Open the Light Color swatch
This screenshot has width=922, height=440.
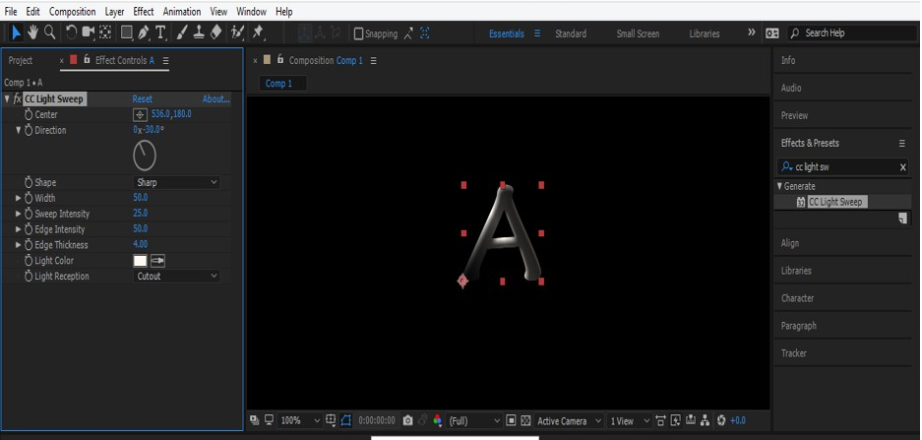(140, 261)
